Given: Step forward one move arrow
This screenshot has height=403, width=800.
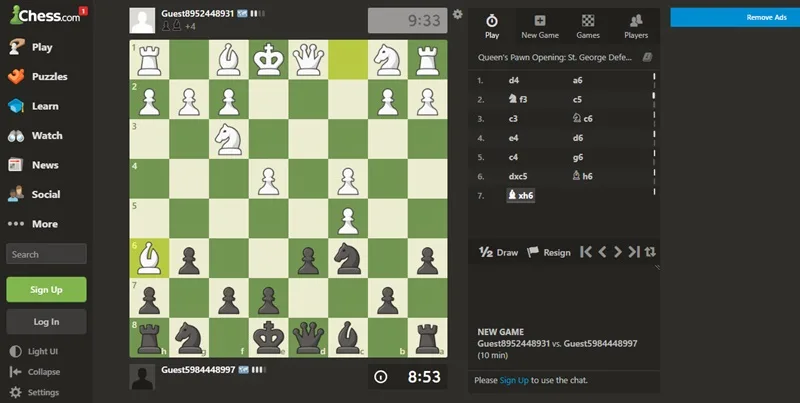Looking at the screenshot, I should click(618, 252).
